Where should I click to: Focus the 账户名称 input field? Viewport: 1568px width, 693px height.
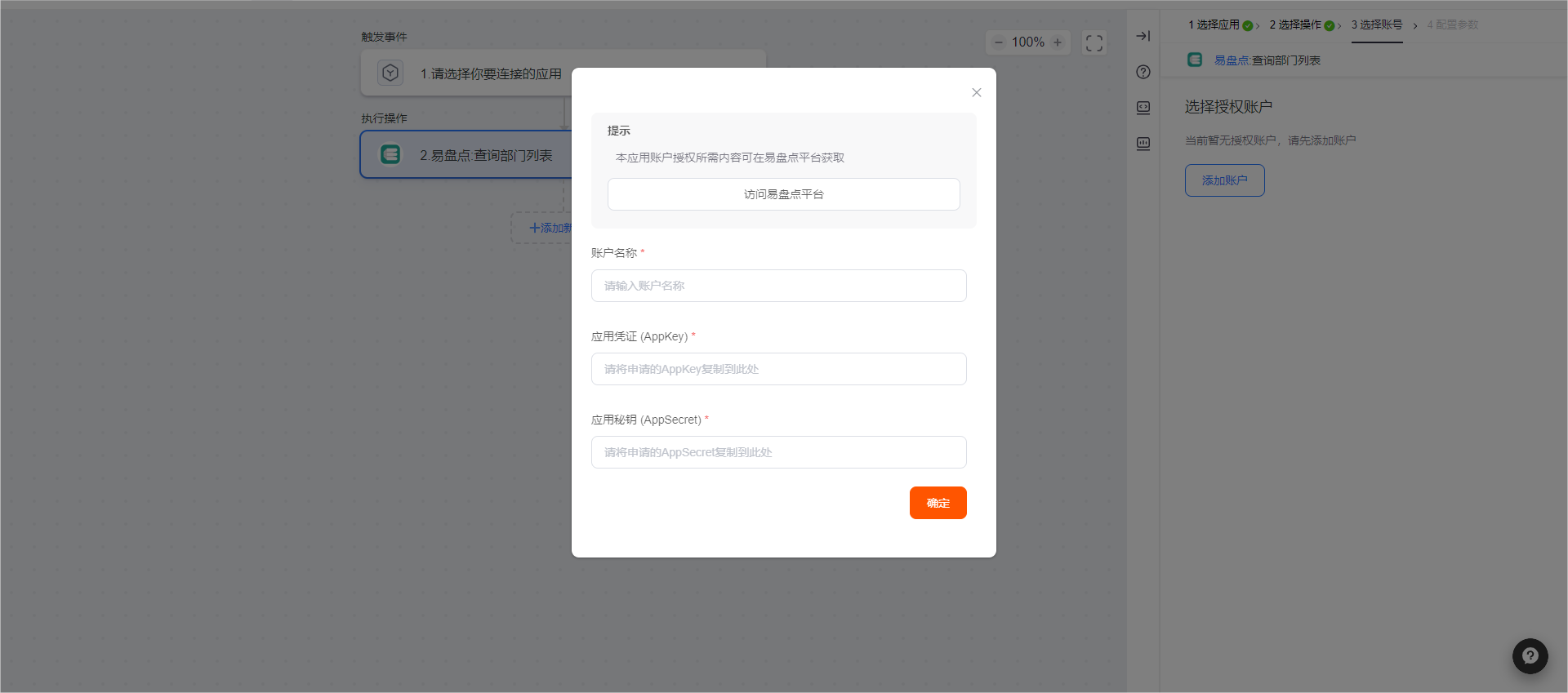coord(778,286)
